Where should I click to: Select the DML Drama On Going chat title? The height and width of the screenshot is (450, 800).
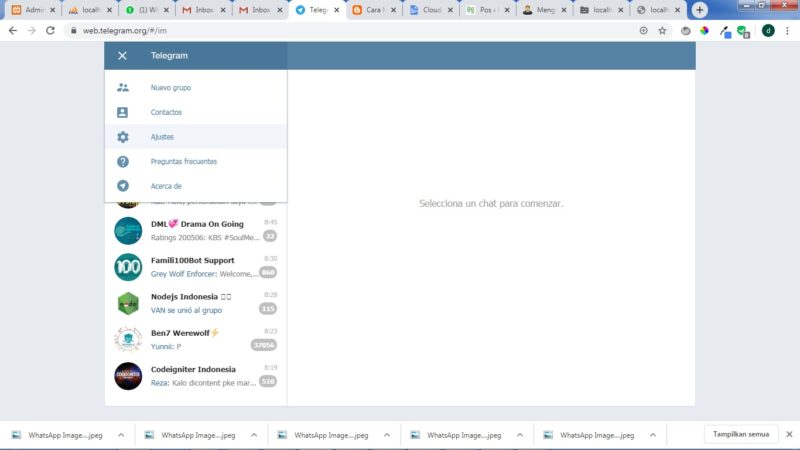tap(197, 224)
